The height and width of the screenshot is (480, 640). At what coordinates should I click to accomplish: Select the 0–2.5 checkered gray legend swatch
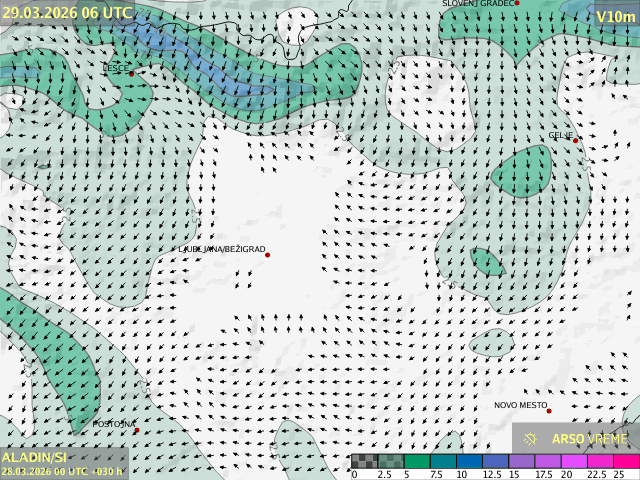pyautogui.click(x=364, y=462)
